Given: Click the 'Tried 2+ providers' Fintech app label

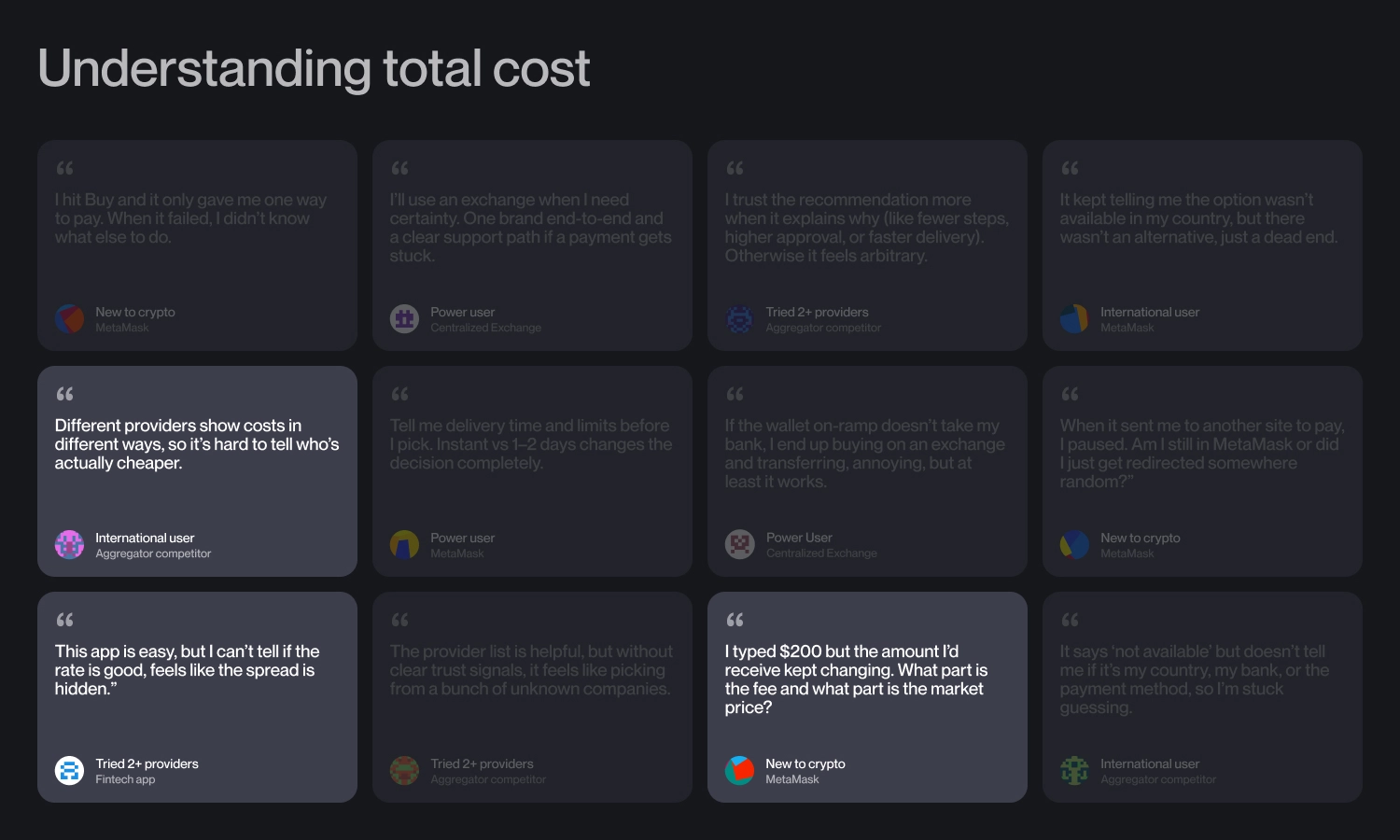Looking at the screenshot, I should pos(147,763).
